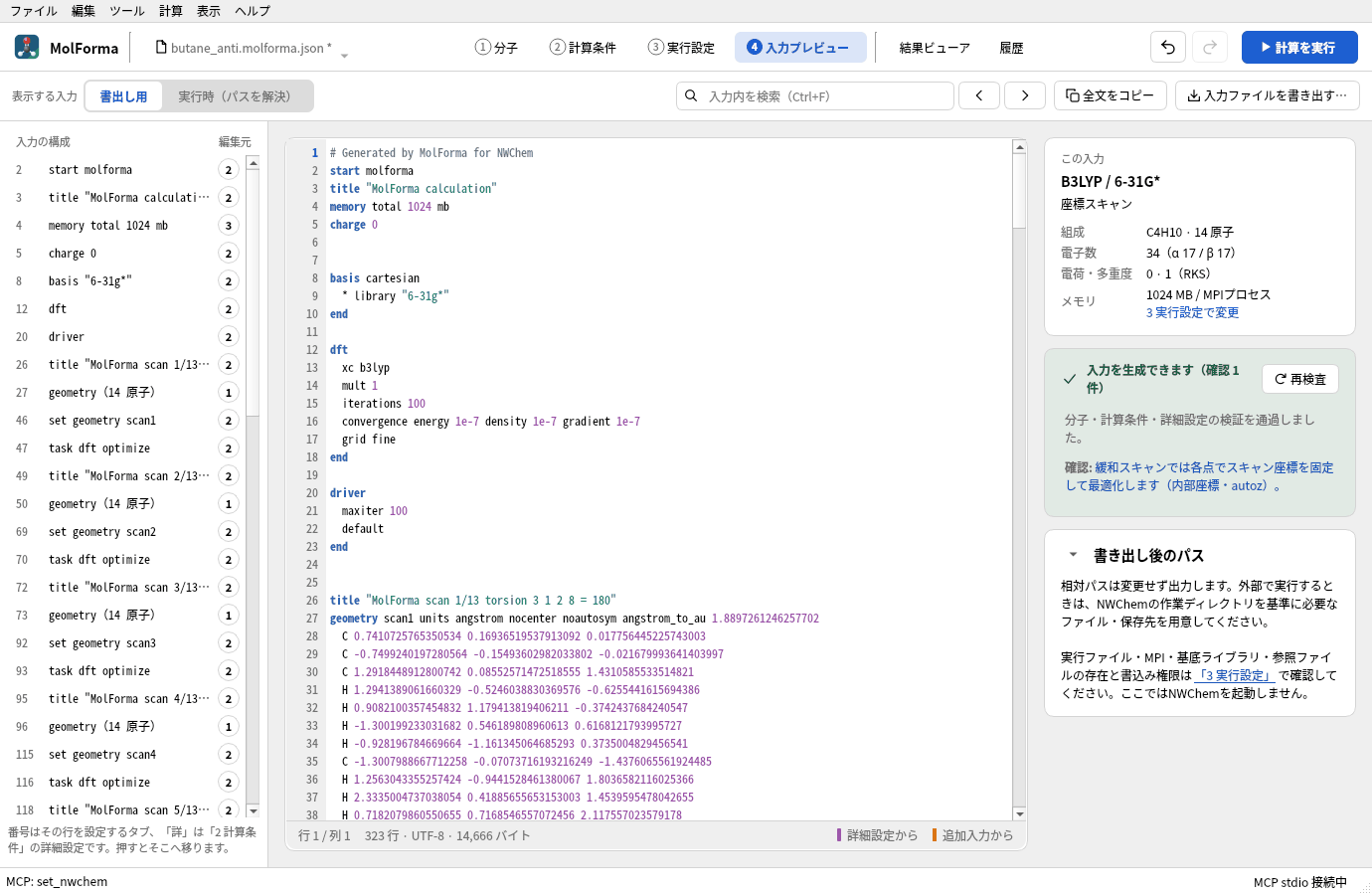Open the 計算条件 step tab
Screen dimensions: 1372x895
pos(583,47)
